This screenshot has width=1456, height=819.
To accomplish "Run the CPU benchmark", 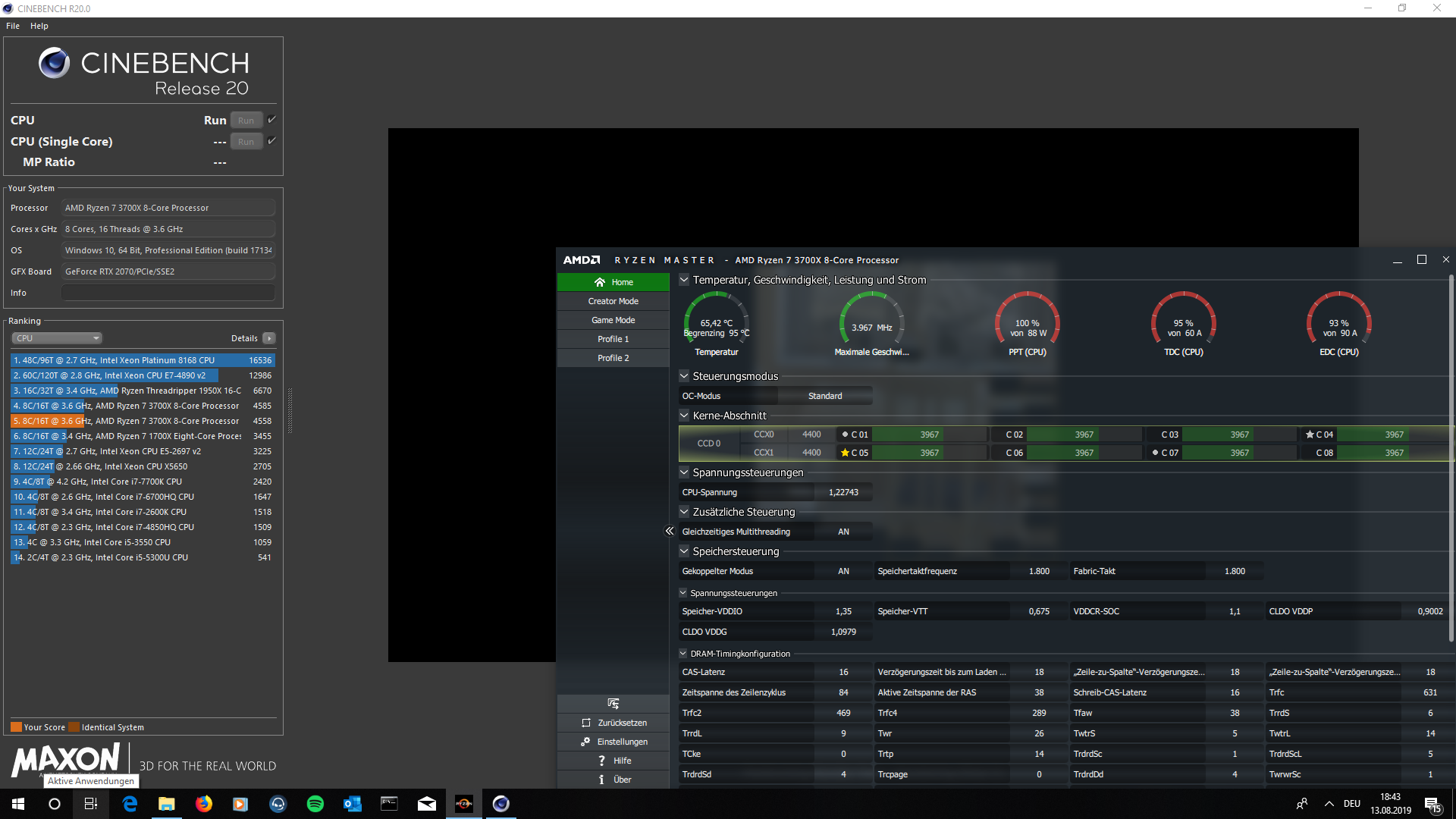I will tap(246, 120).
